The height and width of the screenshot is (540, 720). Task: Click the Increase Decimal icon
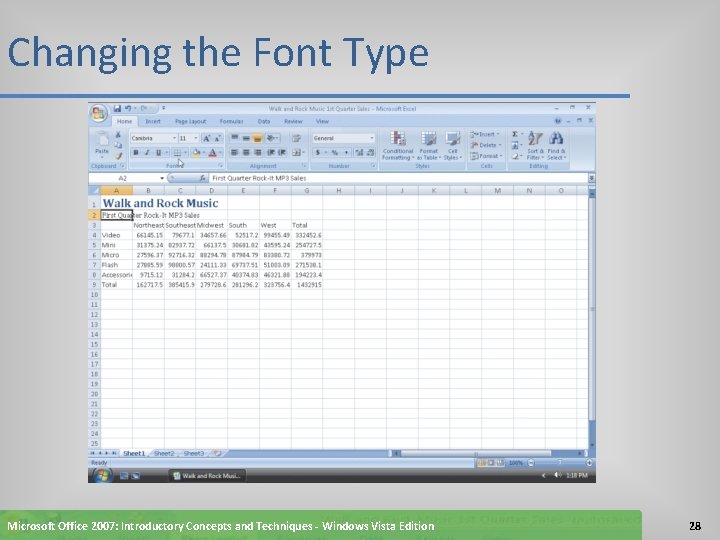pyautogui.click(x=359, y=152)
